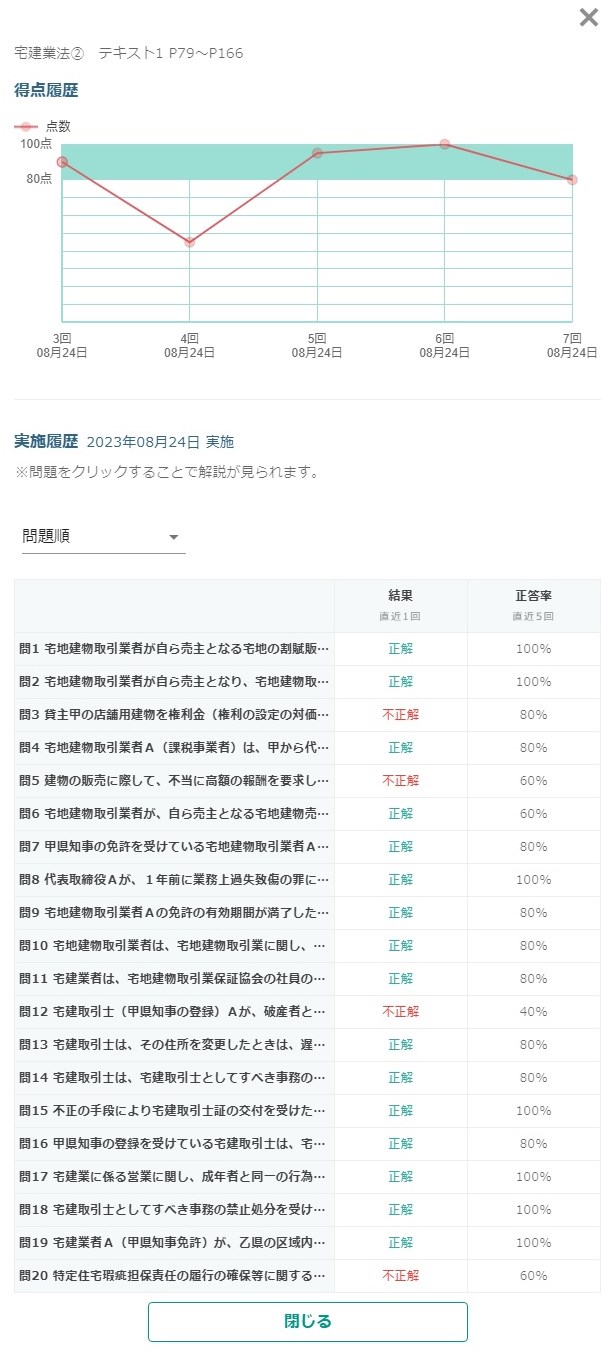Click 不正解 result for 問20
Image resolution: width=610 pixels, height=1352 pixels.
(x=401, y=1276)
